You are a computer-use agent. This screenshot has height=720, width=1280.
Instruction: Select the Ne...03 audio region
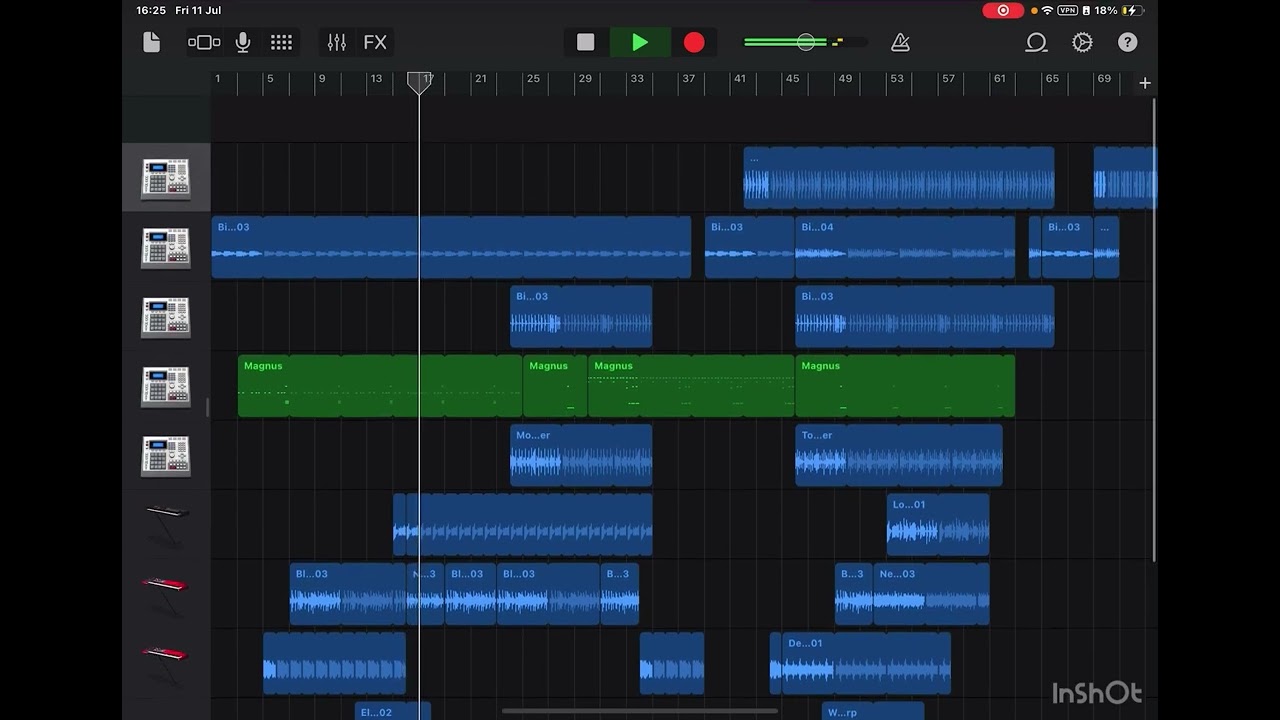tap(931, 594)
